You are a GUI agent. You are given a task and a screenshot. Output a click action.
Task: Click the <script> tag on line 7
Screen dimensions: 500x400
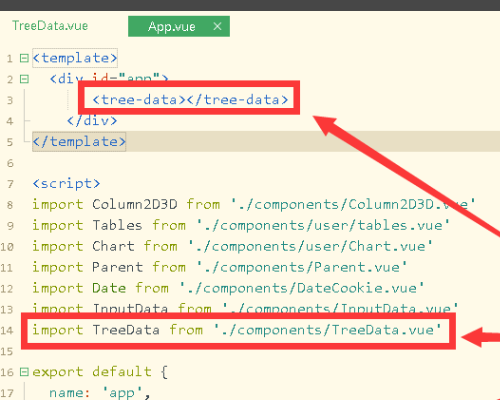pos(66,184)
